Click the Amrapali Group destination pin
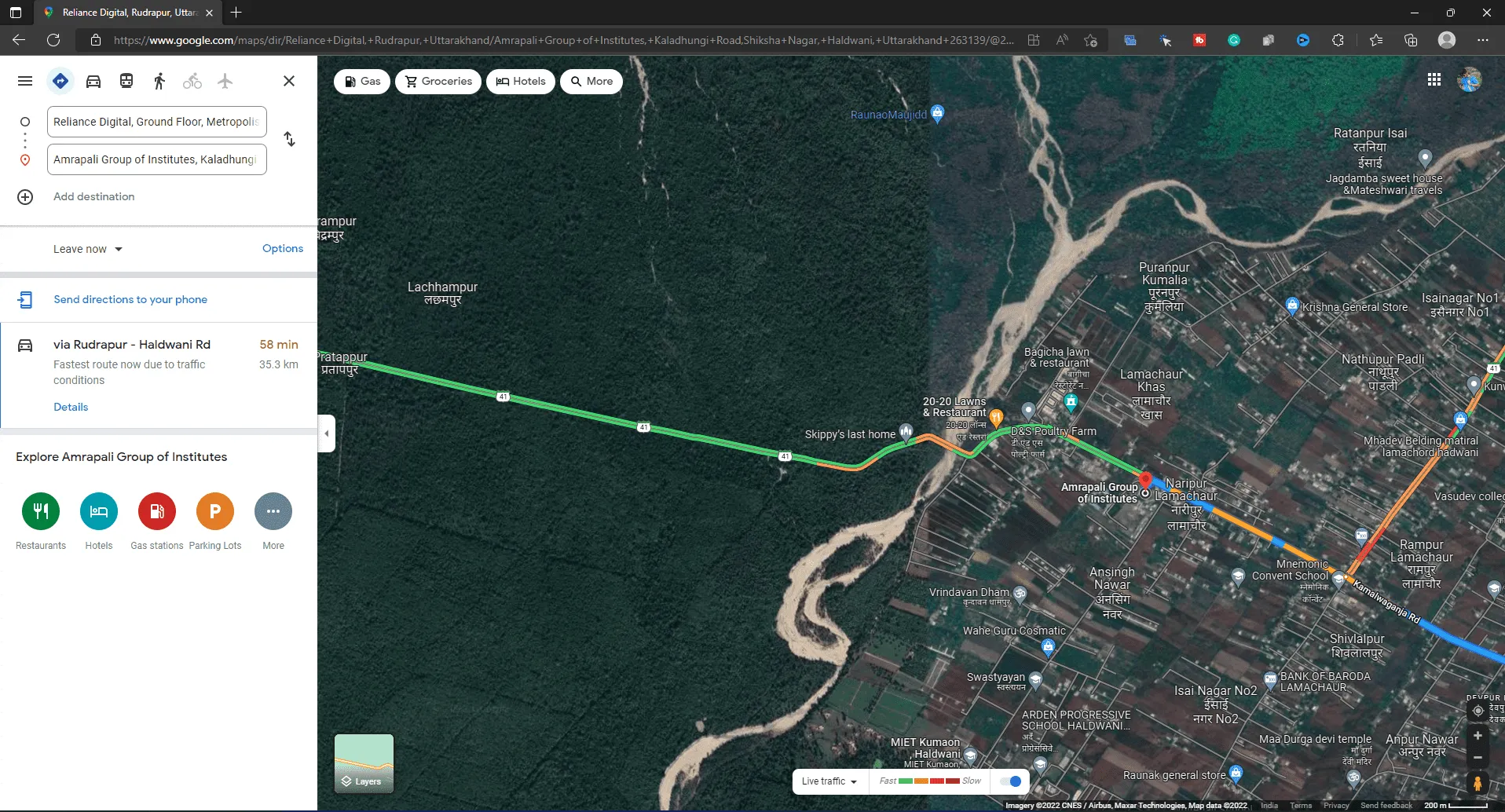 1145,480
